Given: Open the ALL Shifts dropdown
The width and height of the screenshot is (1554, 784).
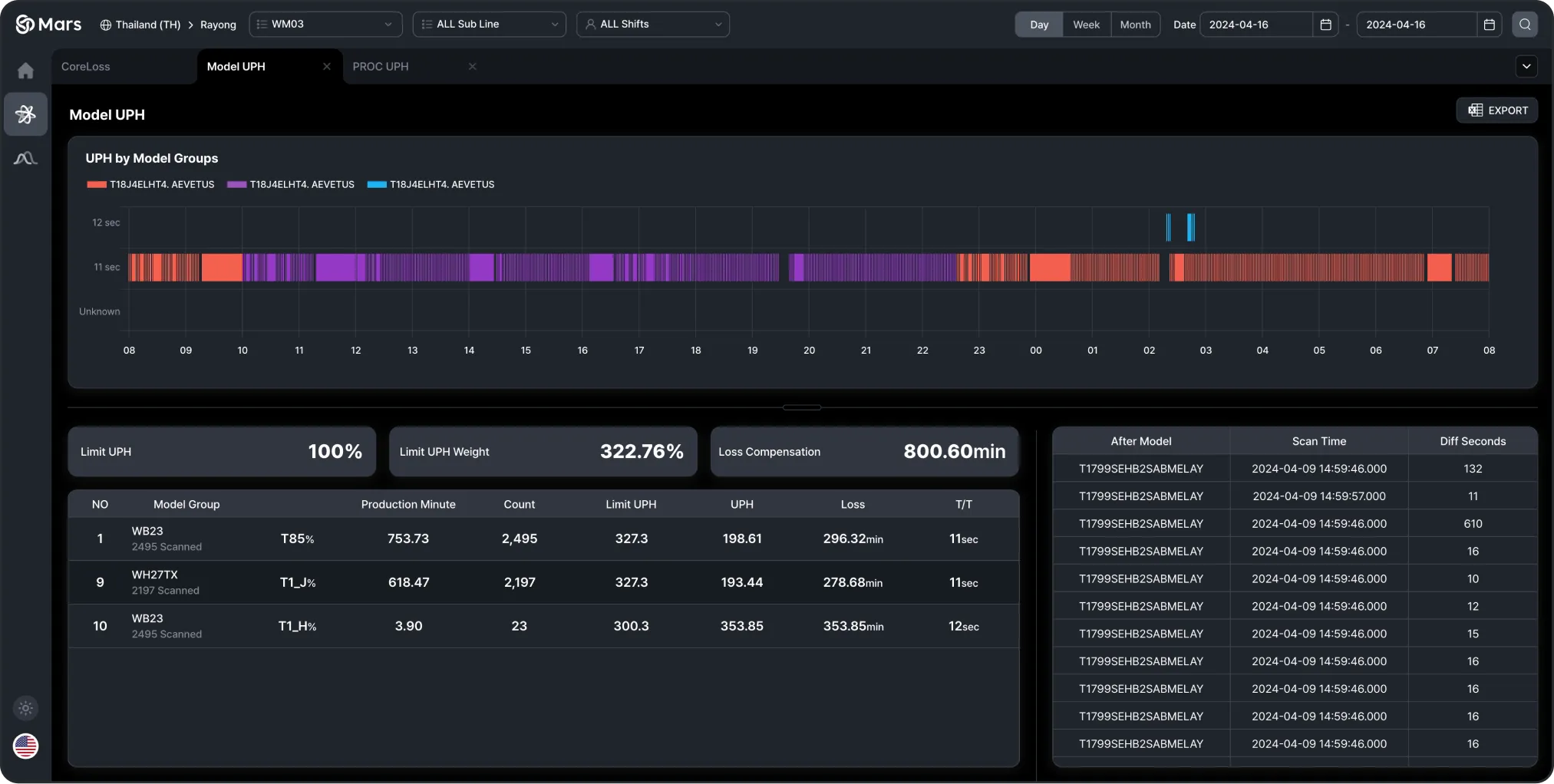Looking at the screenshot, I should click(652, 25).
